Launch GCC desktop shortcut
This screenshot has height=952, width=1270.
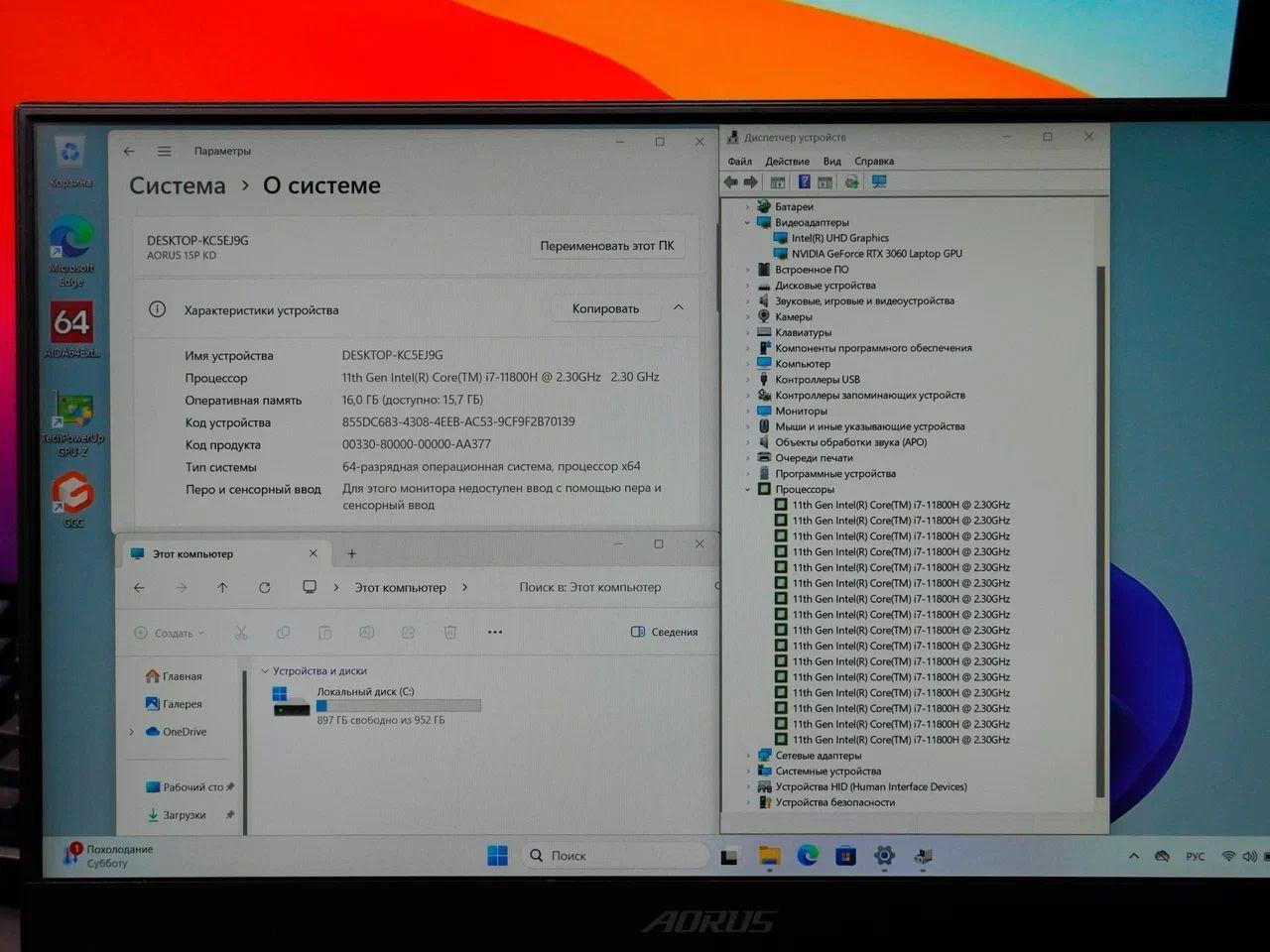click(x=72, y=499)
